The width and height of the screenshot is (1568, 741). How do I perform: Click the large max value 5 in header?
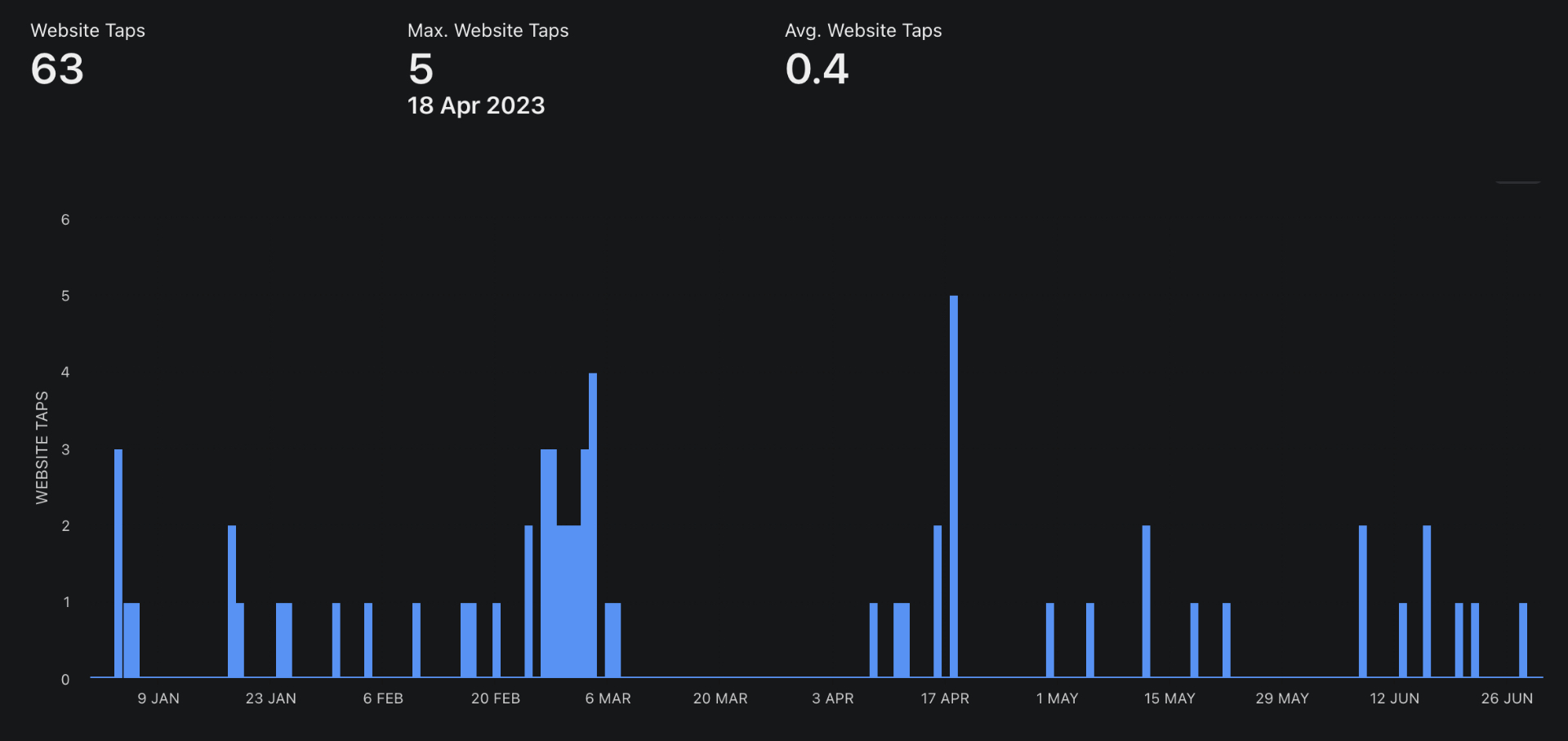coord(421,69)
